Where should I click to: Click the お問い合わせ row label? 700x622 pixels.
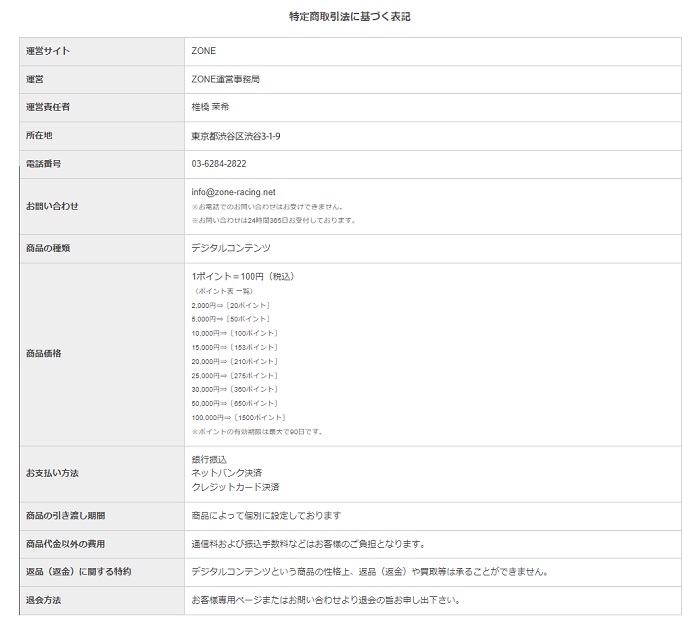[52, 206]
